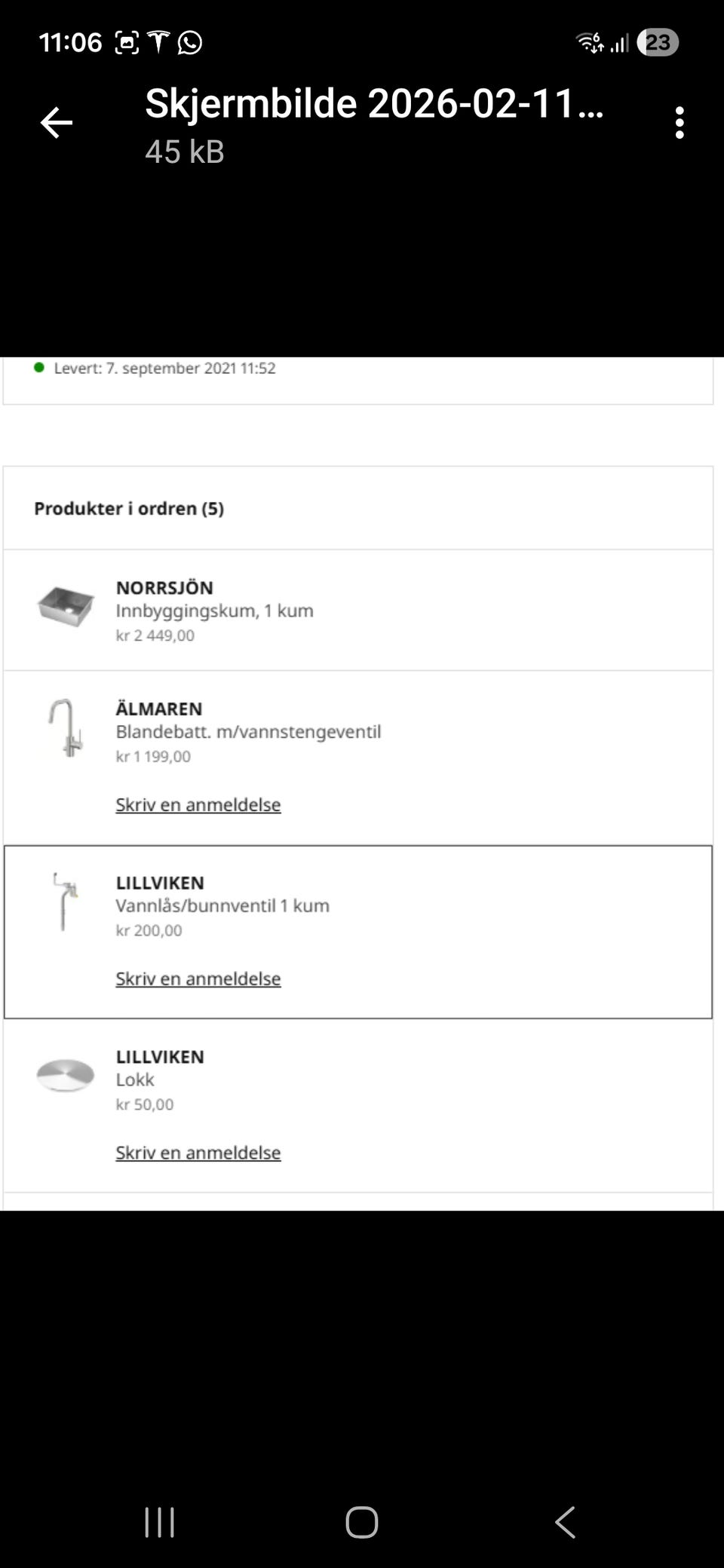The height and width of the screenshot is (1568, 724).
Task: Open the three-dot overflow menu
Action: 680,123
